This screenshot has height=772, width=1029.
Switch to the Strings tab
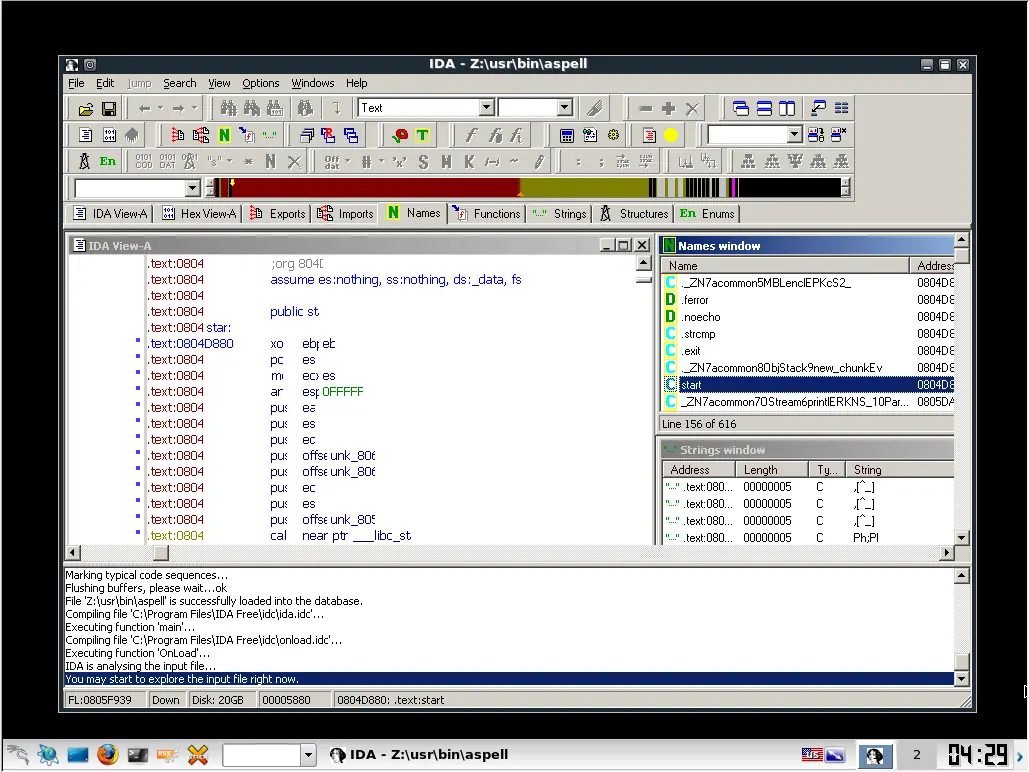[559, 213]
